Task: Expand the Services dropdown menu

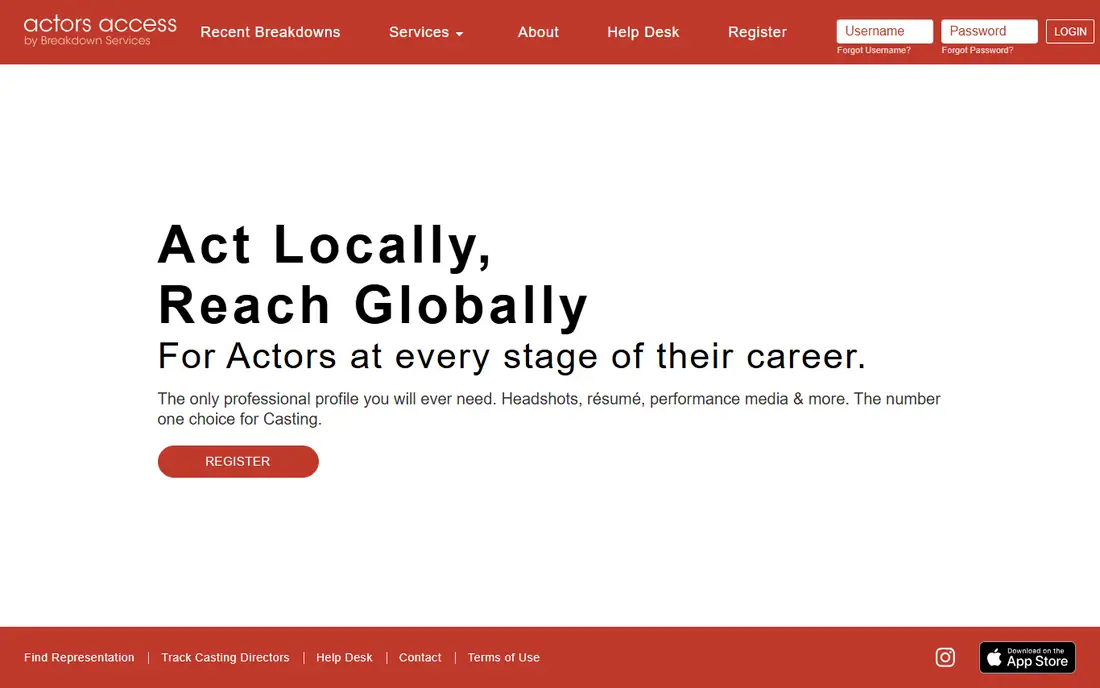Action: [x=426, y=32]
